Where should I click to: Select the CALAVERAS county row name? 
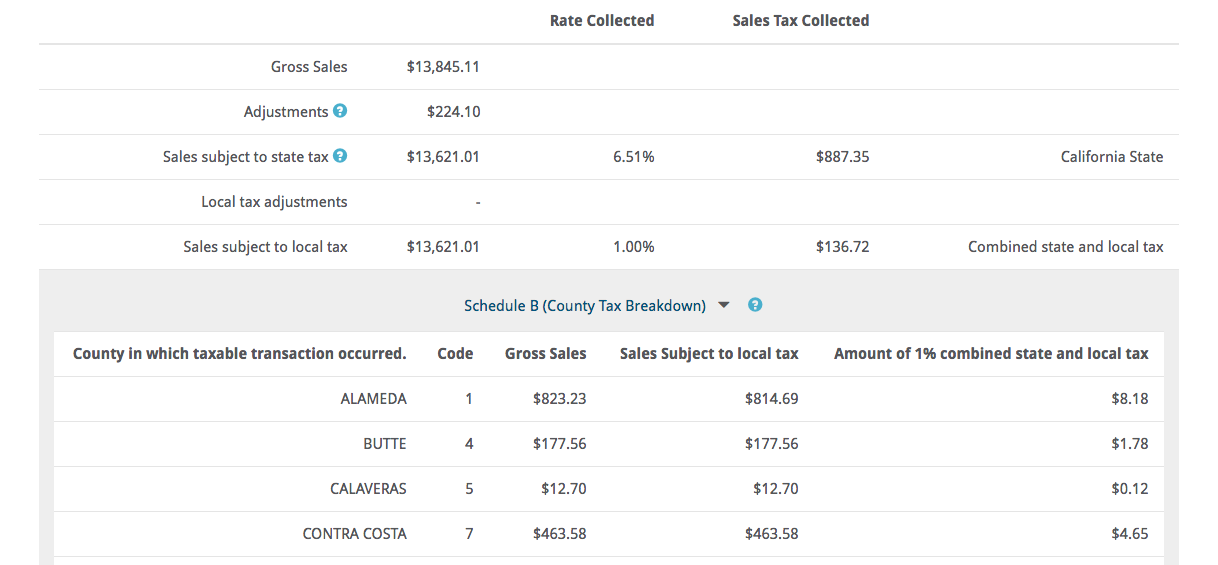click(368, 489)
